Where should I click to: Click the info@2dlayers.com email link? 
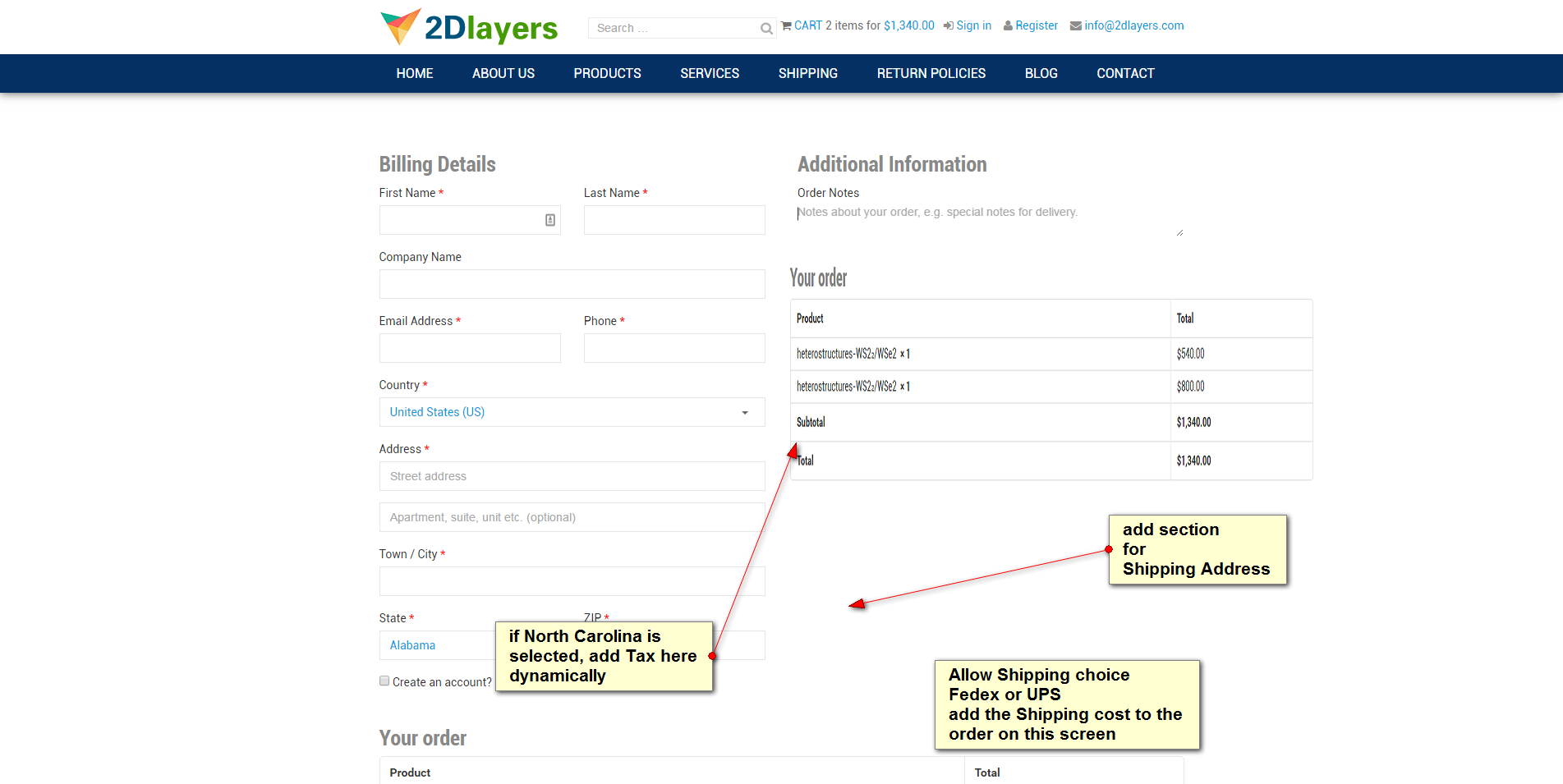(1134, 25)
